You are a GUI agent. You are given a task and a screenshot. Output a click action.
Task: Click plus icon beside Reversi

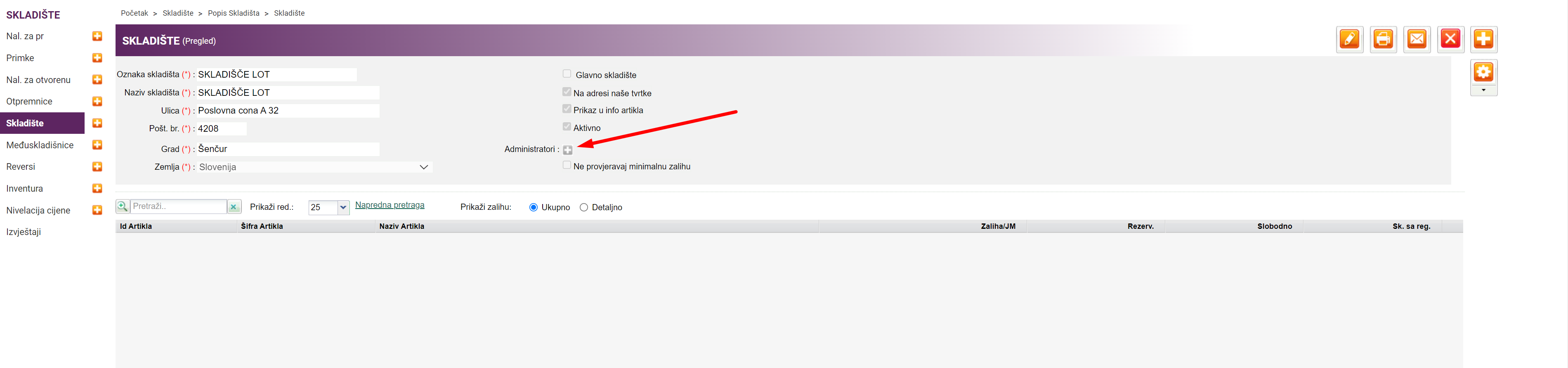pyautogui.click(x=97, y=167)
